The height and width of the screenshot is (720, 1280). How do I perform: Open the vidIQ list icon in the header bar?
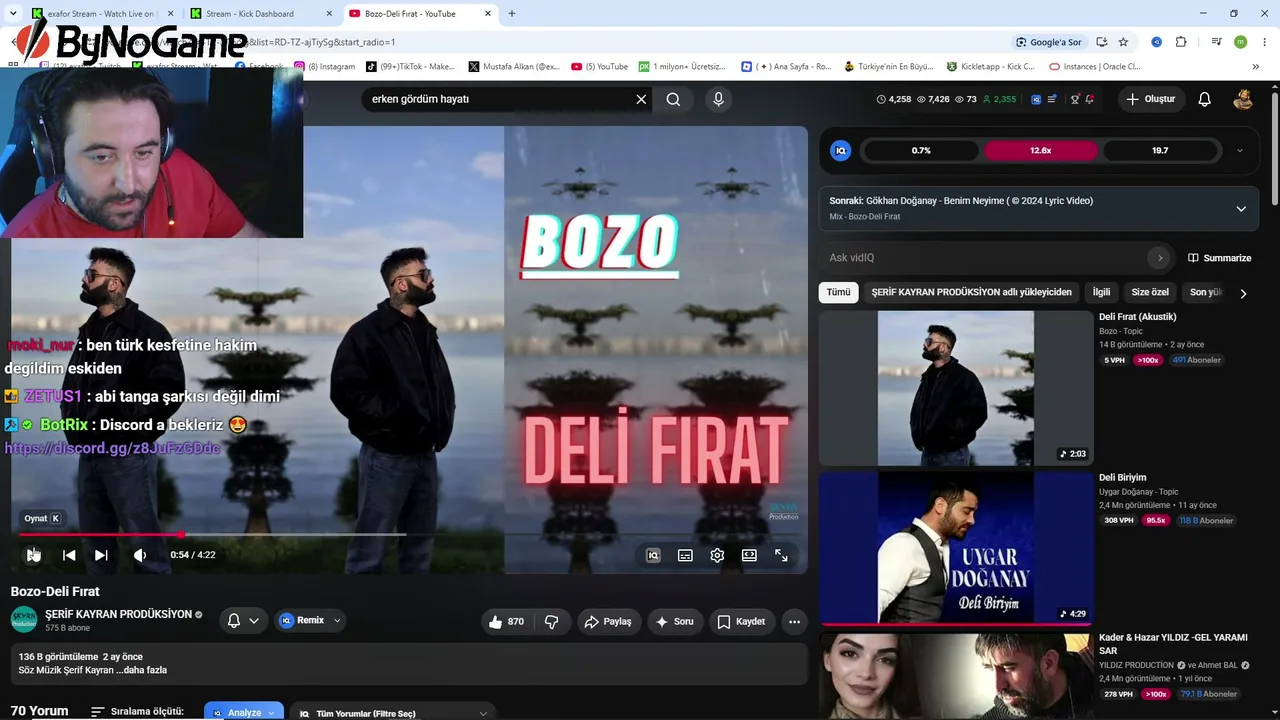[1052, 99]
